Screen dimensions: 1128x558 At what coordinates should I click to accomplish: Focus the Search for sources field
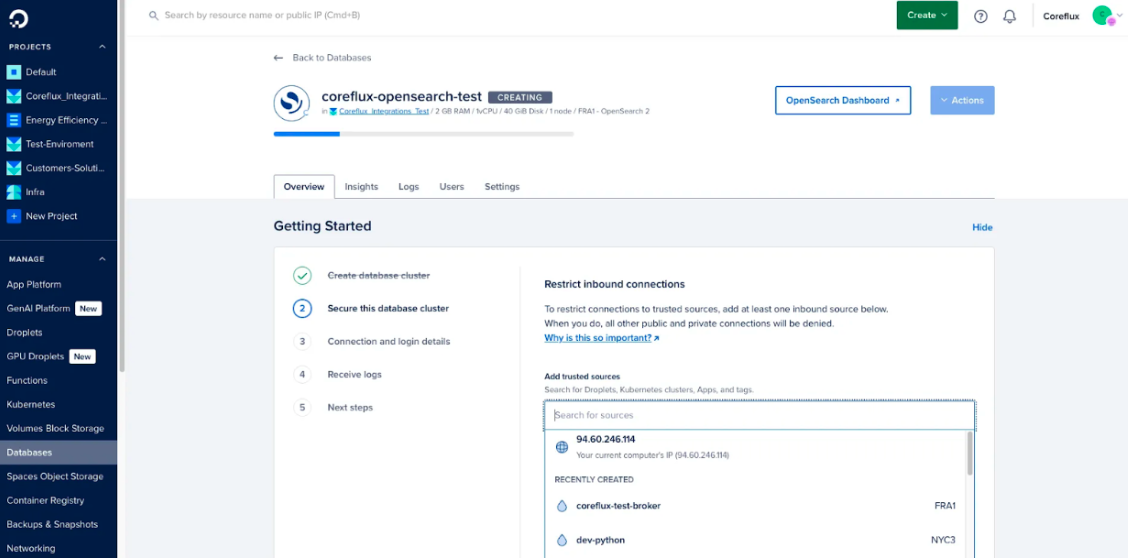click(x=760, y=415)
